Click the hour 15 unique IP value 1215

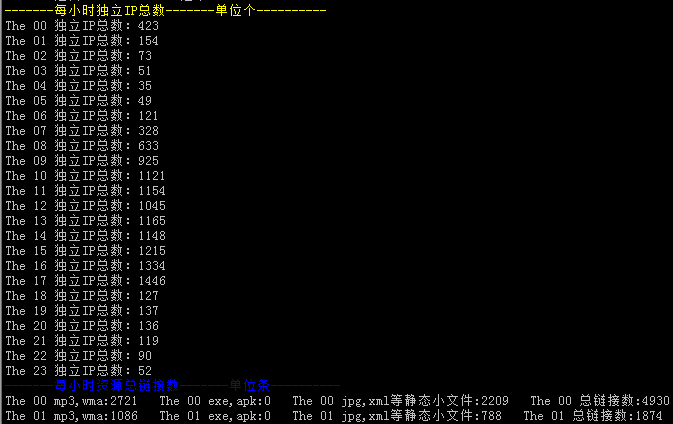(152, 251)
